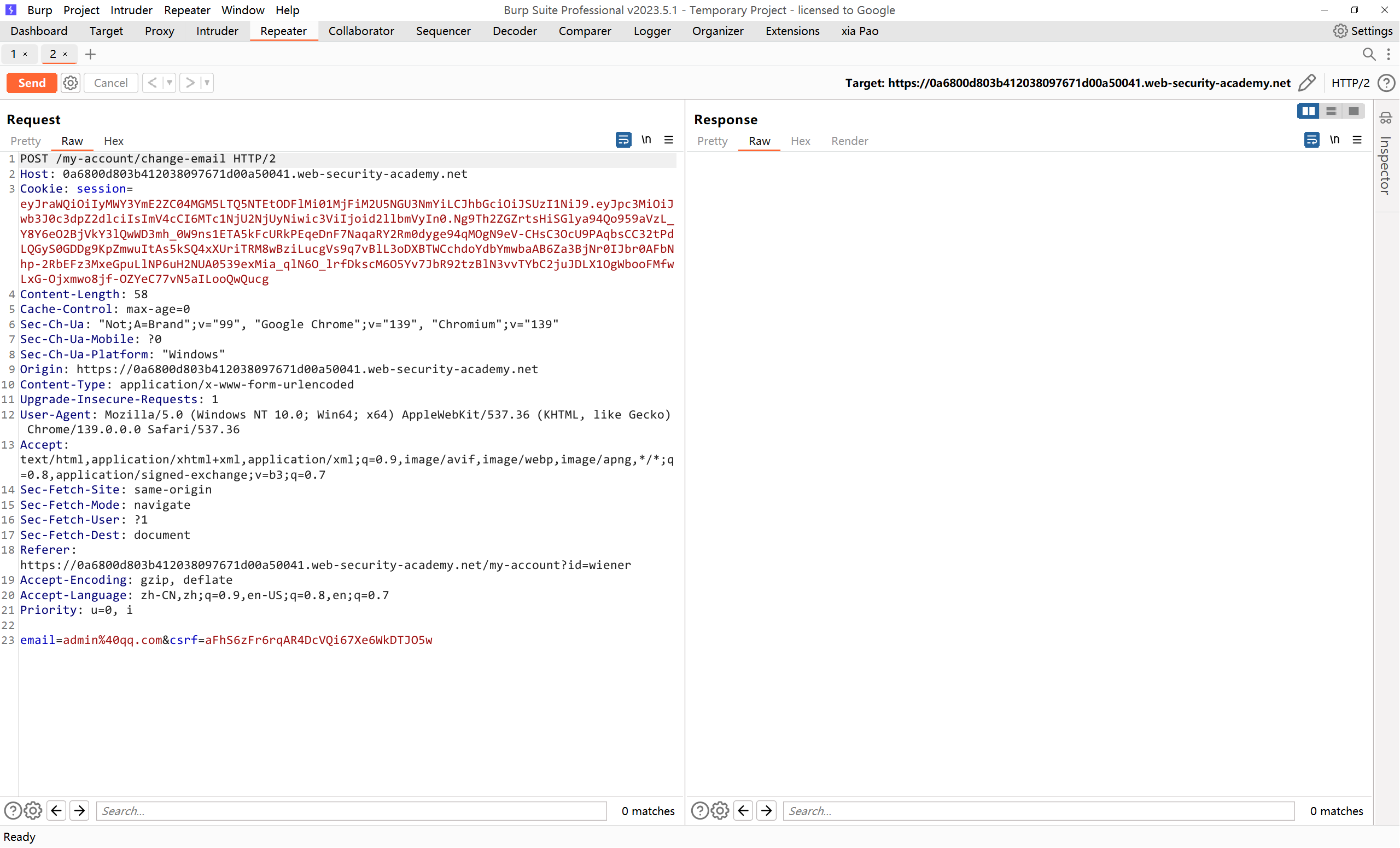This screenshot has height=848, width=1400.
Task: Expand the history back dropdown arrow
Action: click(x=170, y=83)
